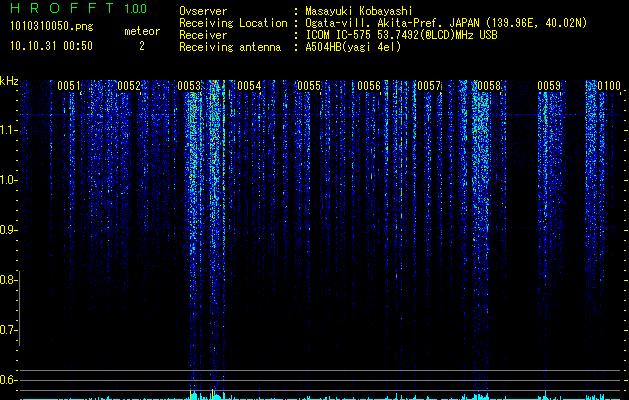Viewport: 629px width, 400px height.
Task: Click the Ovserver label
Action: point(203,11)
